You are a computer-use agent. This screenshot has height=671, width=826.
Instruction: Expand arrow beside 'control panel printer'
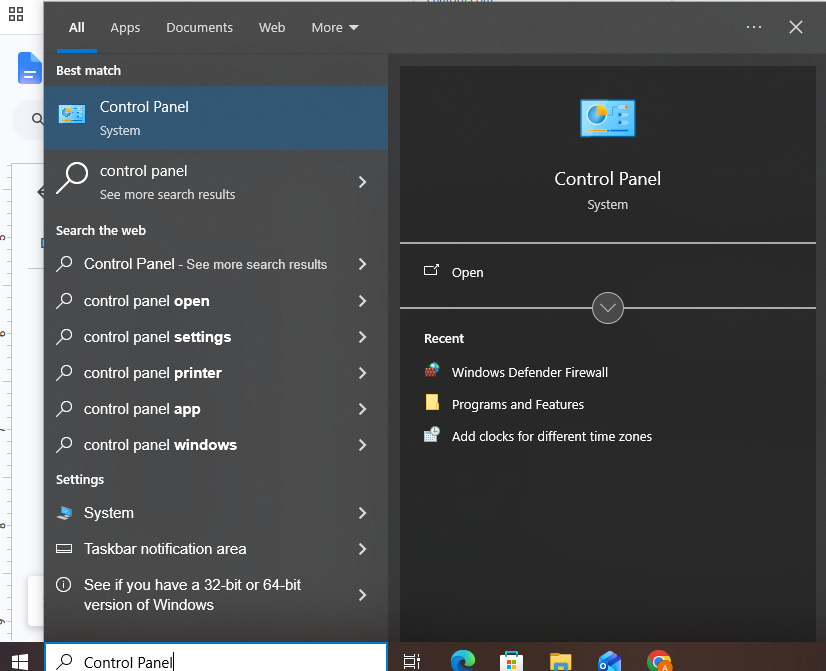[x=362, y=373]
